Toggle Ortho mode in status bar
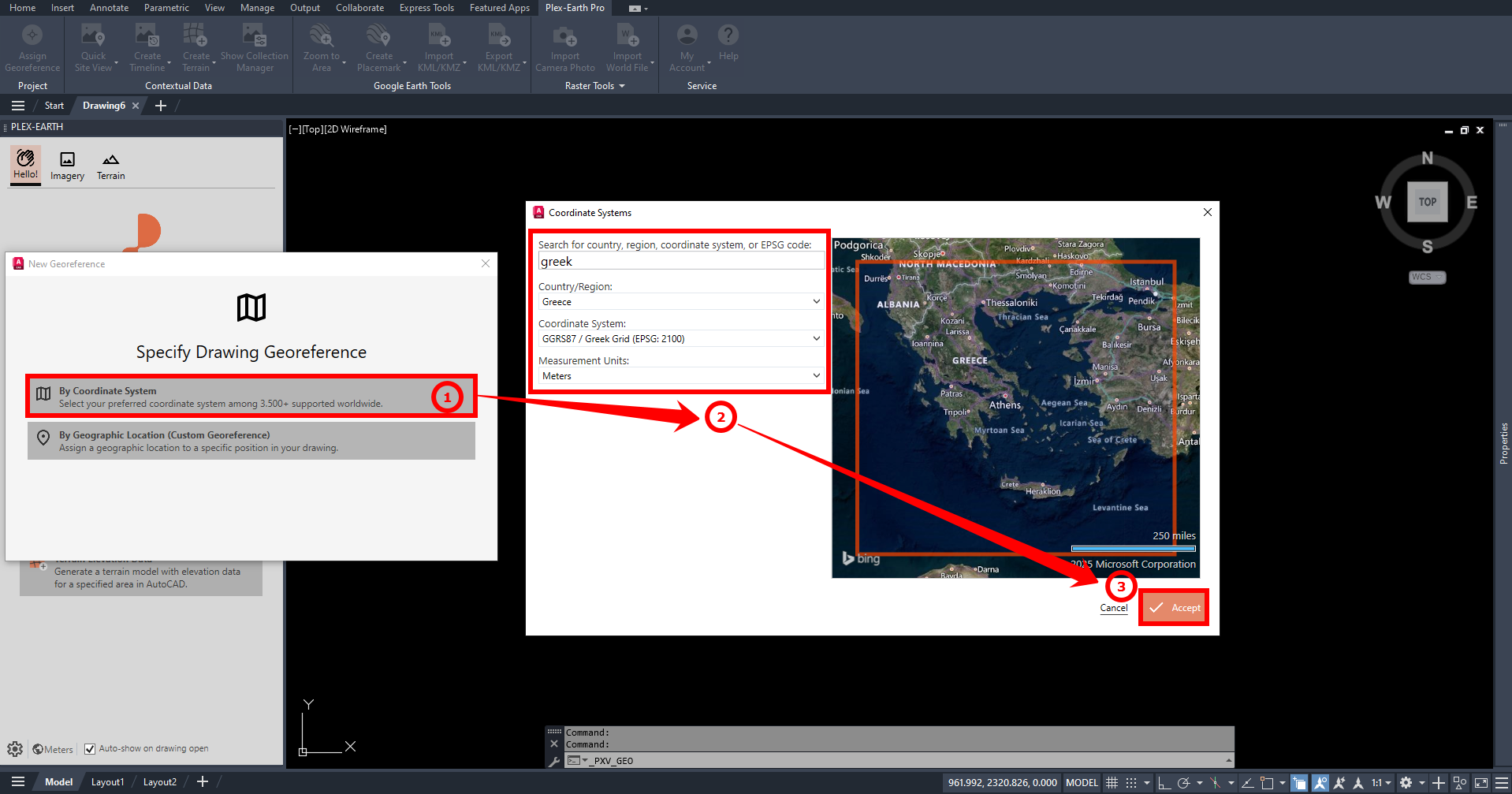1512x794 pixels. pos(1164,783)
